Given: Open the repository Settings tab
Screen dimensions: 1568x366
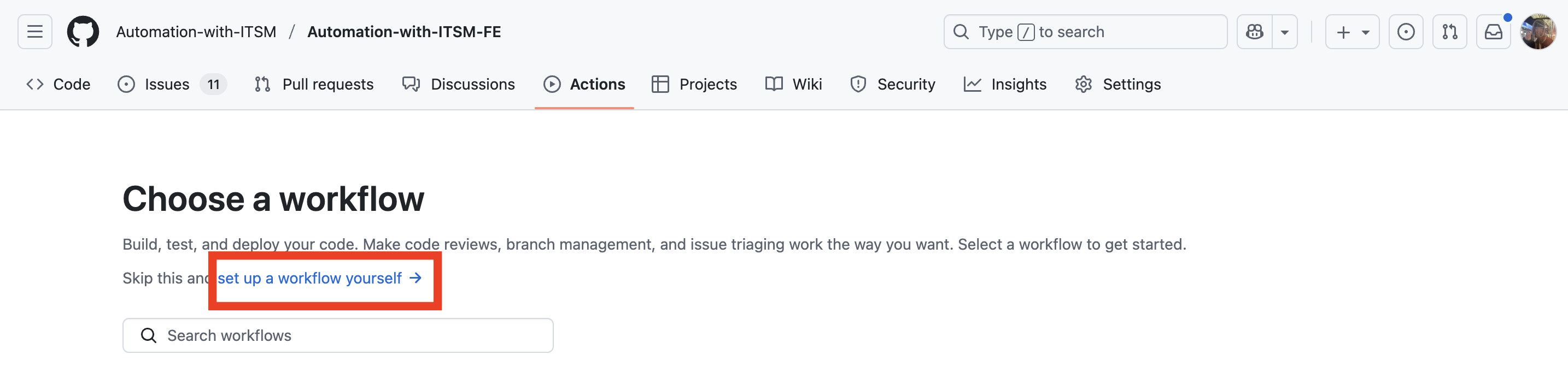Looking at the screenshot, I should 1118,84.
